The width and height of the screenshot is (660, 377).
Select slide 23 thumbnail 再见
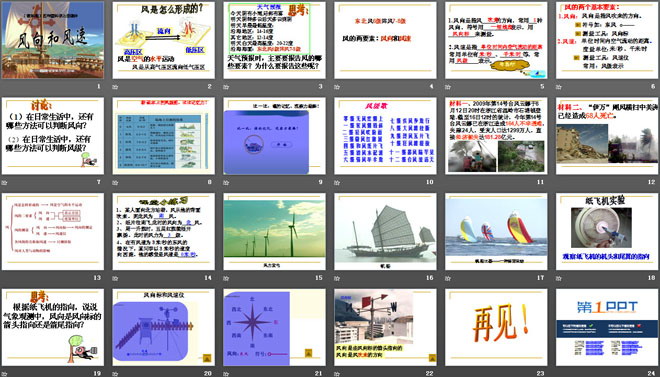click(496, 327)
